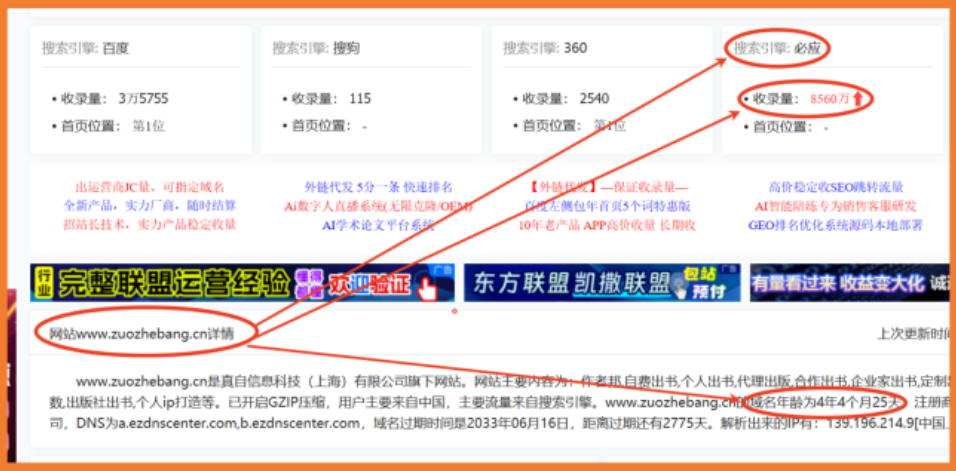
Task: Click the 10年老产品 APP高价收量 长期收 link
Action: pyautogui.click(x=607, y=225)
